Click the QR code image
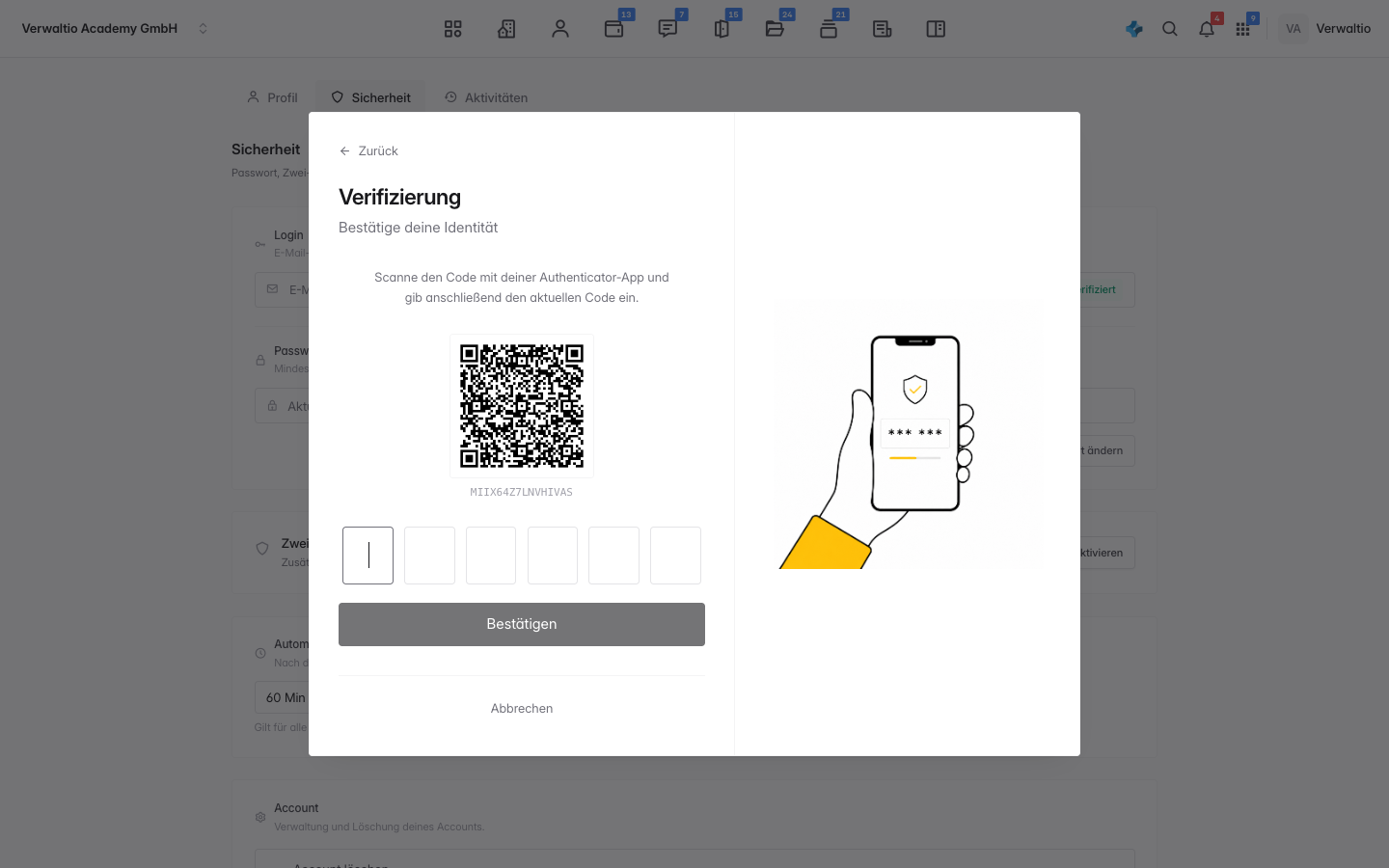The height and width of the screenshot is (868, 1389). pos(522,406)
